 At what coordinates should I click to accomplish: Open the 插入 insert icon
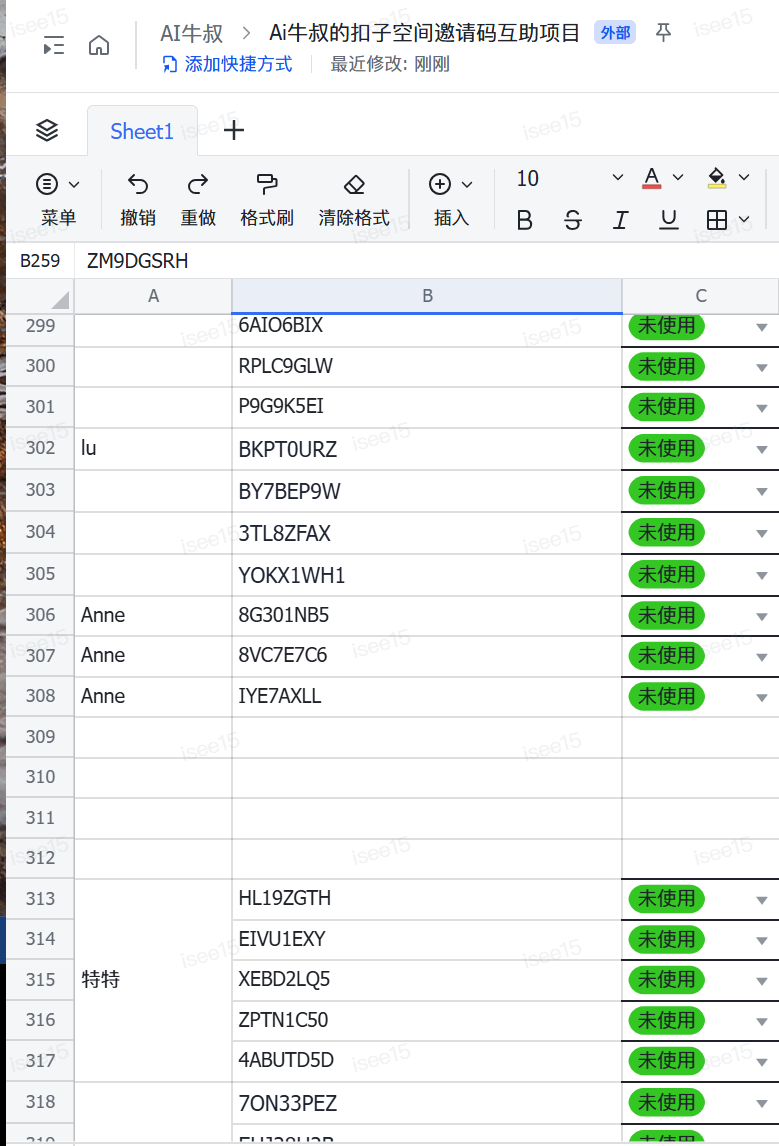[x=440, y=184]
